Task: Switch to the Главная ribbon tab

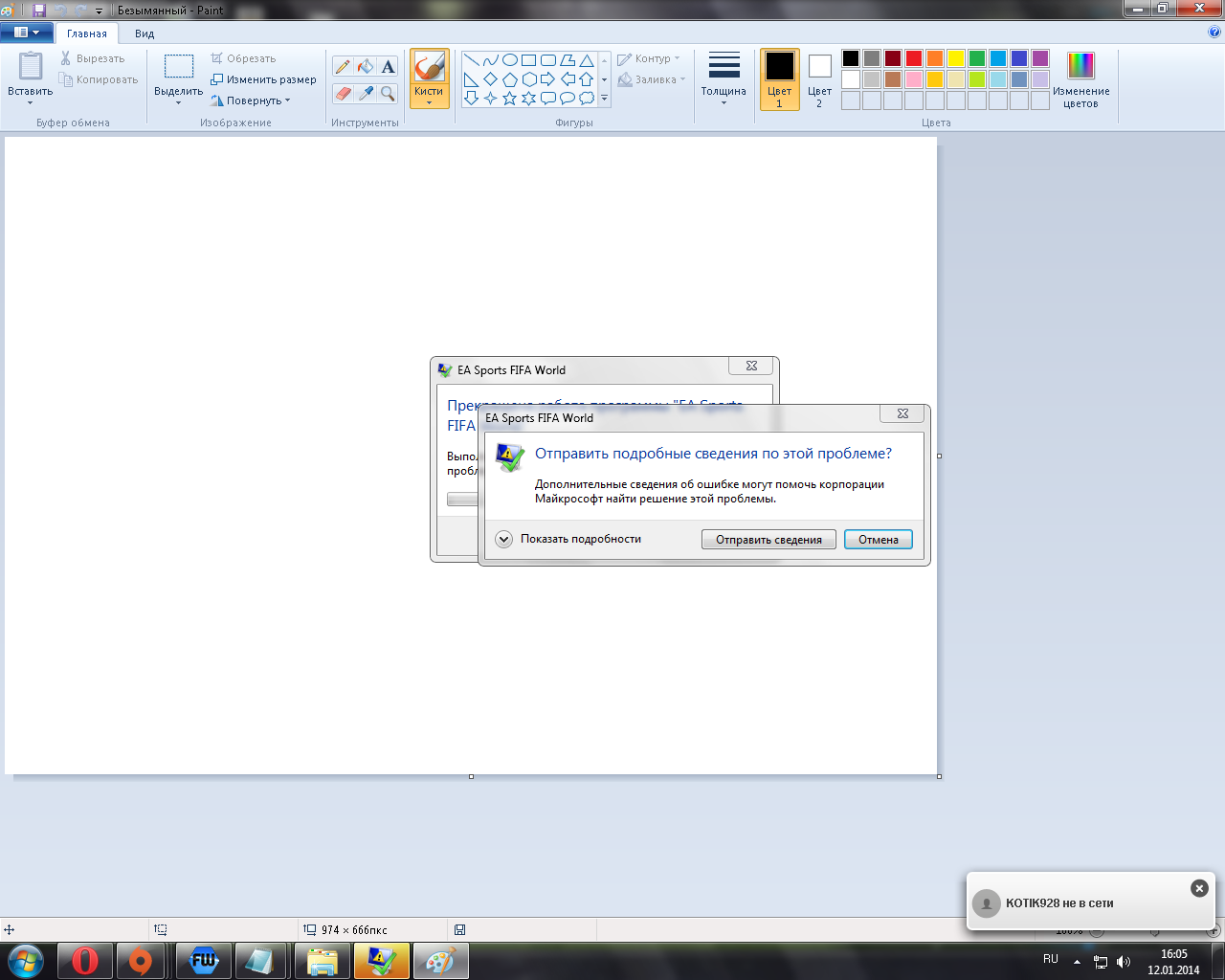Action: pyautogui.click(x=87, y=33)
